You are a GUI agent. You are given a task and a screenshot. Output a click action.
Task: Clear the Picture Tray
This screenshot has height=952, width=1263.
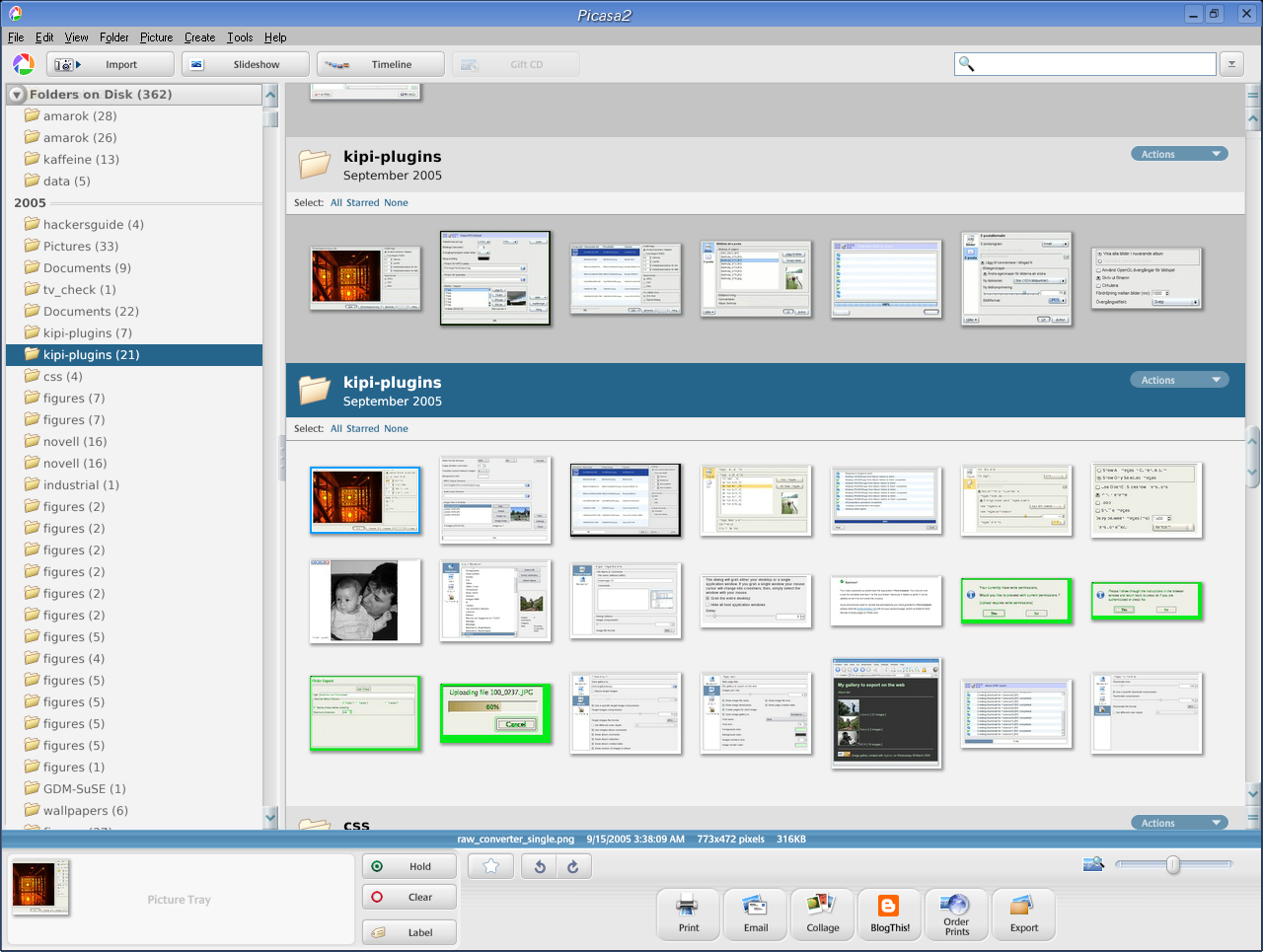click(x=409, y=897)
